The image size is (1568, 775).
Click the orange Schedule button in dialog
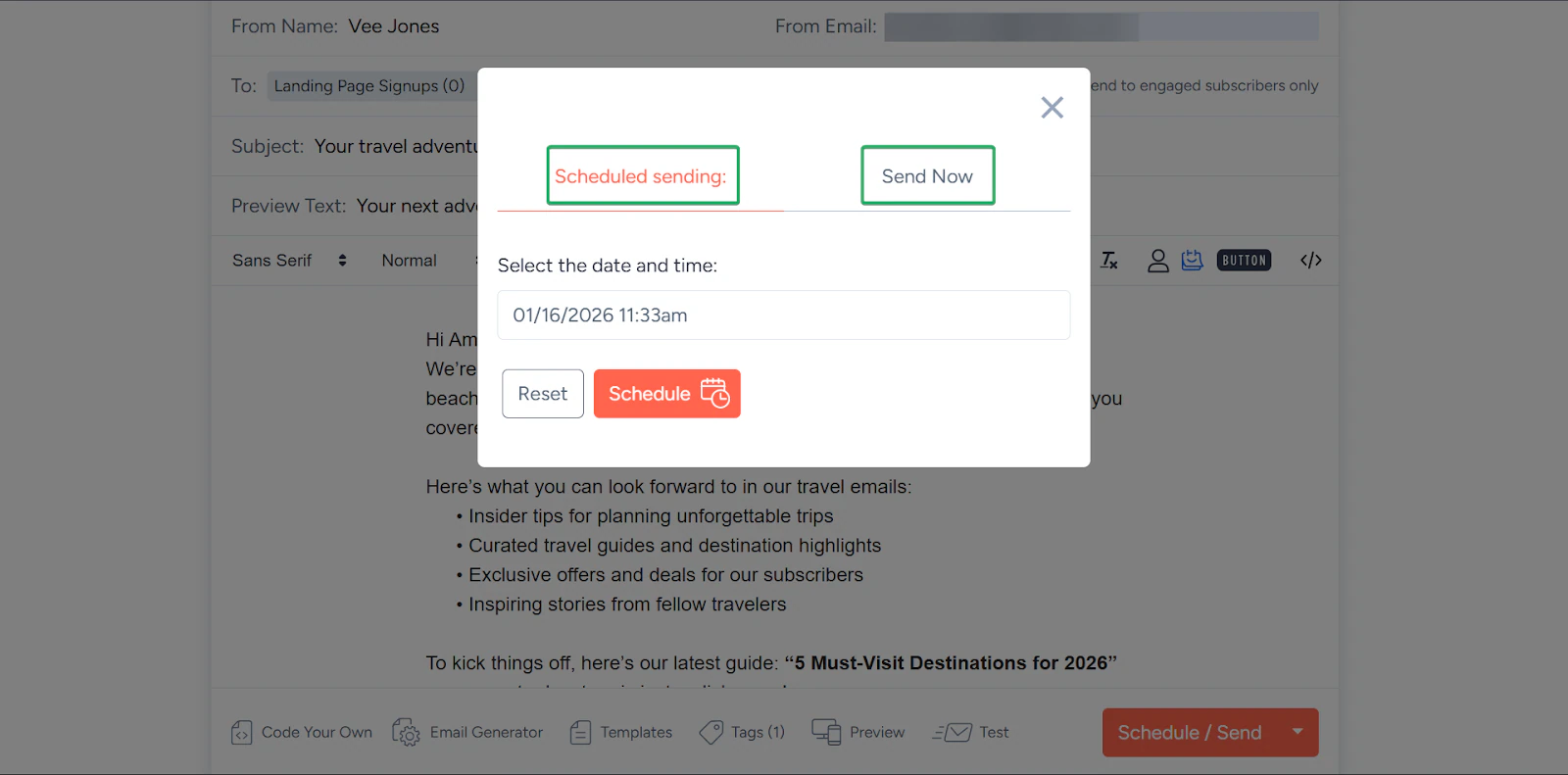[666, 394]
